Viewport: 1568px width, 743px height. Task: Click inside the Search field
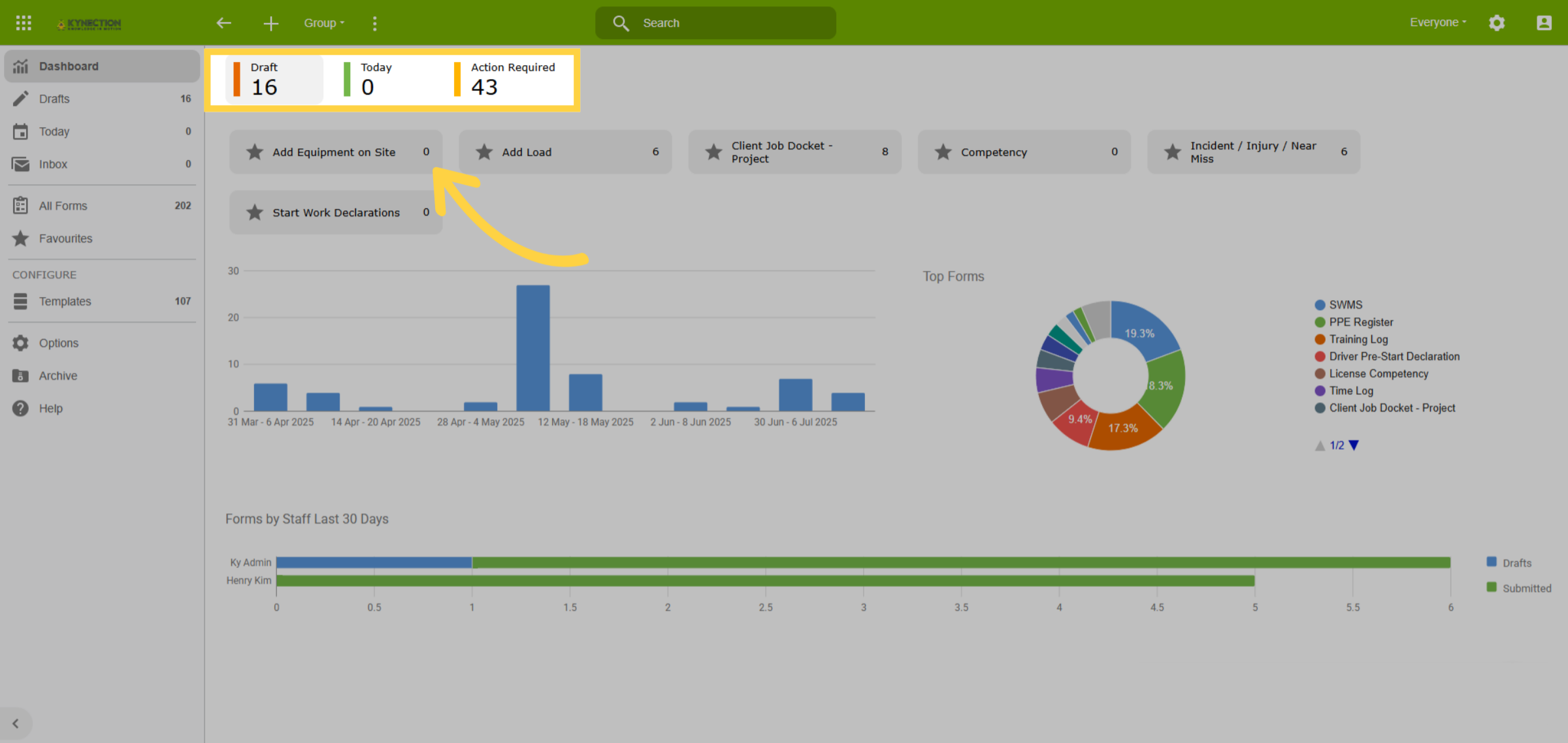pyautogui.click(x=715, y=23)
